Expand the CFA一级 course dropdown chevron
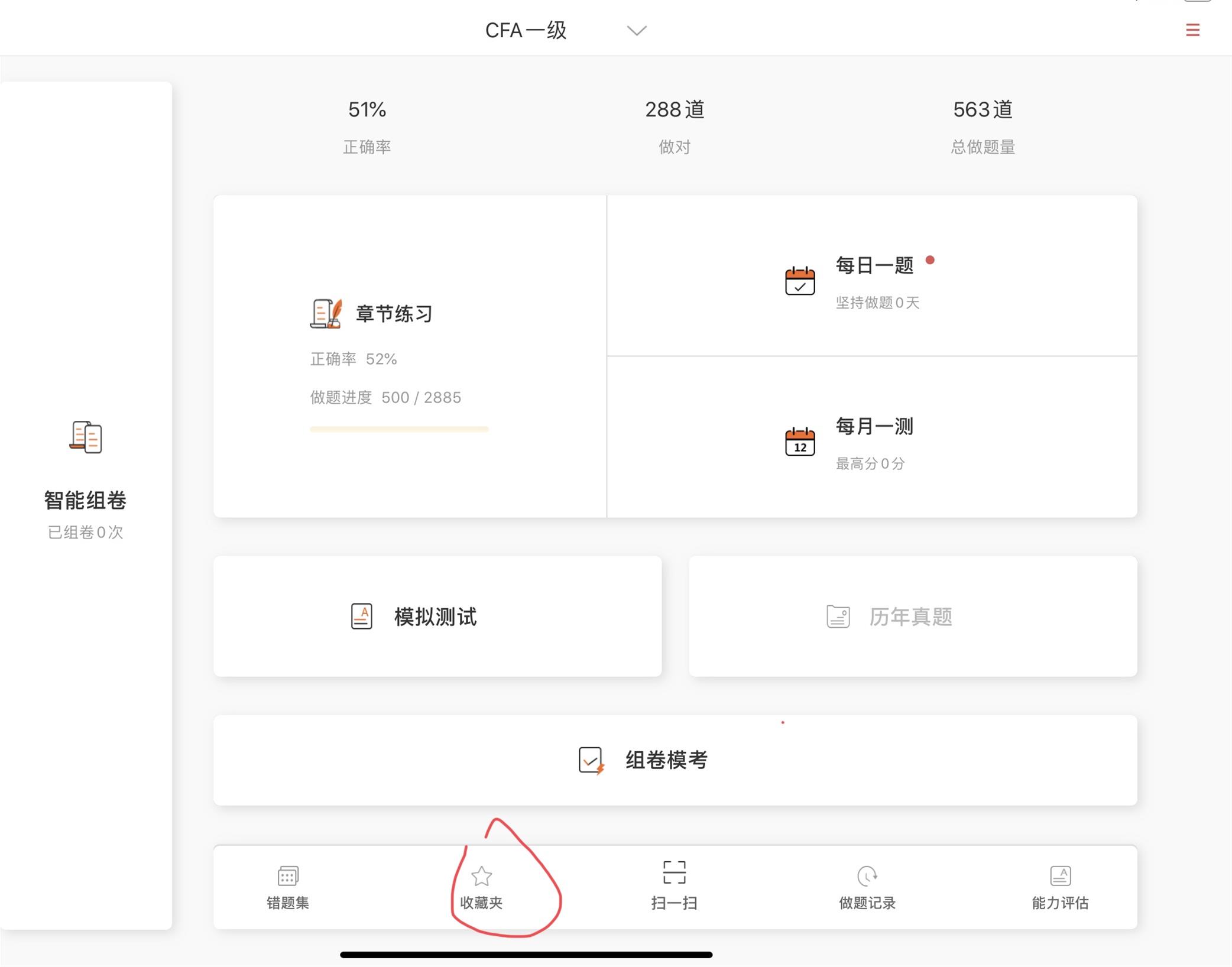Screen dimensions: 1232x967 [x=637, y=31]
